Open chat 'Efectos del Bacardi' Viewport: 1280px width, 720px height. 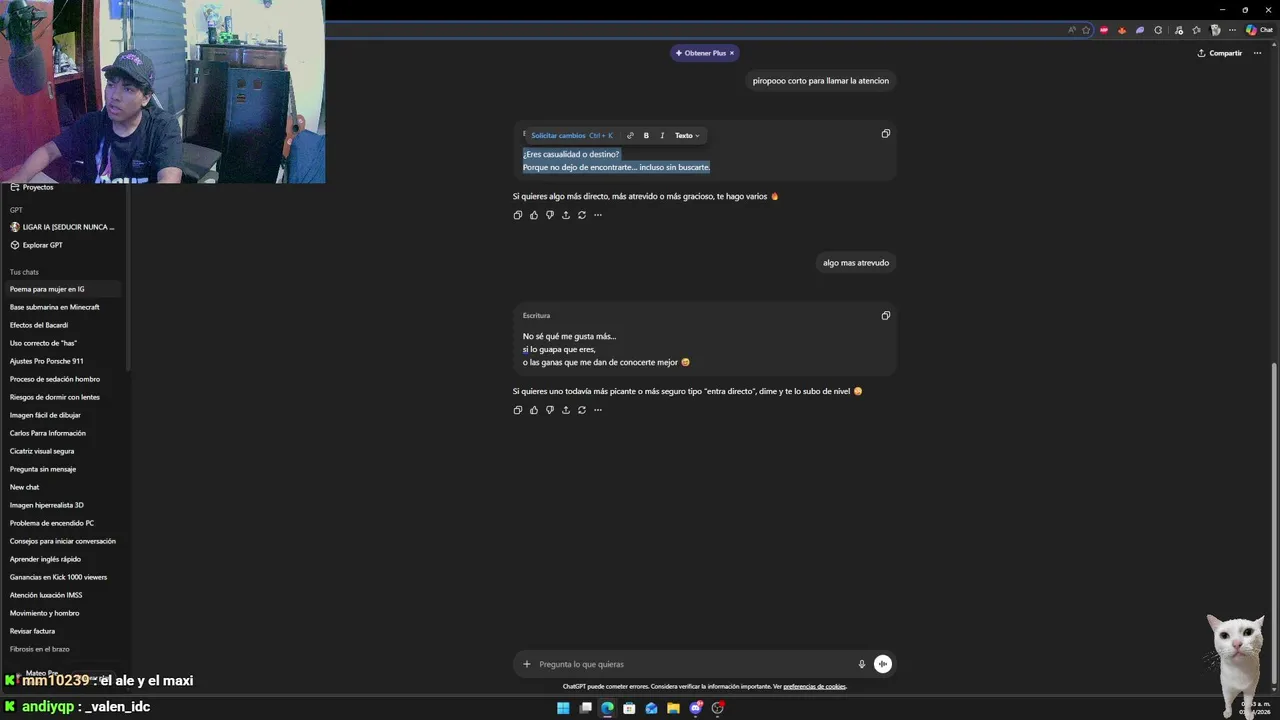point(64,325)
